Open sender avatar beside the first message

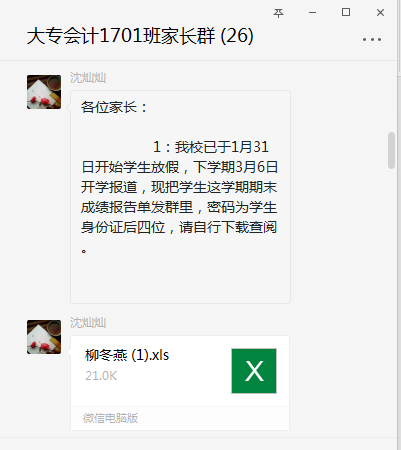44,92
